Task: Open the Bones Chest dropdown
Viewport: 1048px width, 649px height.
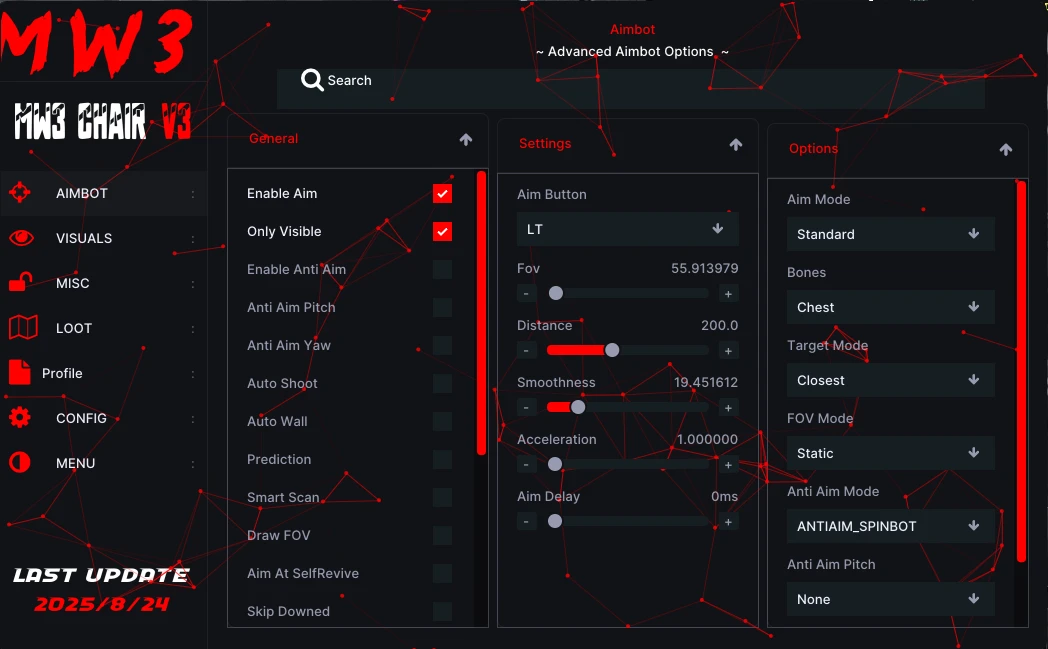Action: [x=891, y=307]
